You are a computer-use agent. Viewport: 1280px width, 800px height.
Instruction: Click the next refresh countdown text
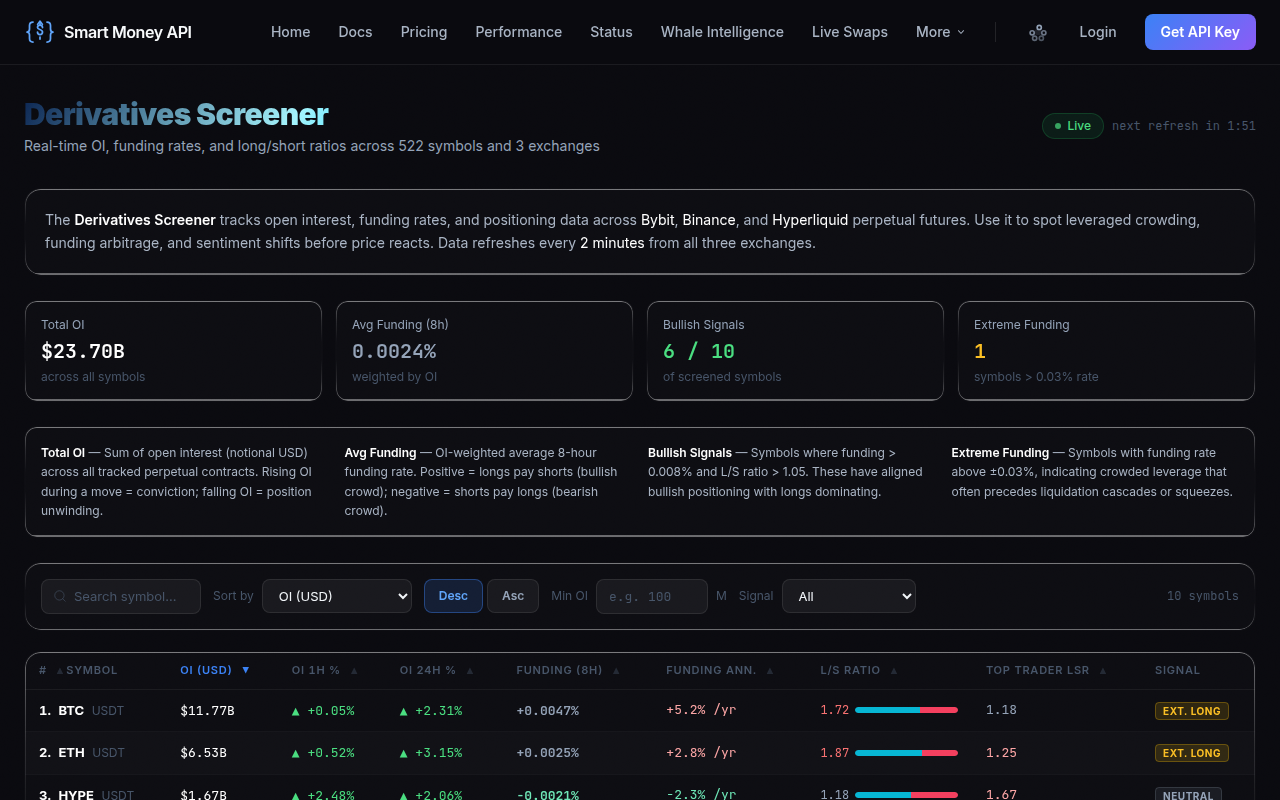[1184, 126]
